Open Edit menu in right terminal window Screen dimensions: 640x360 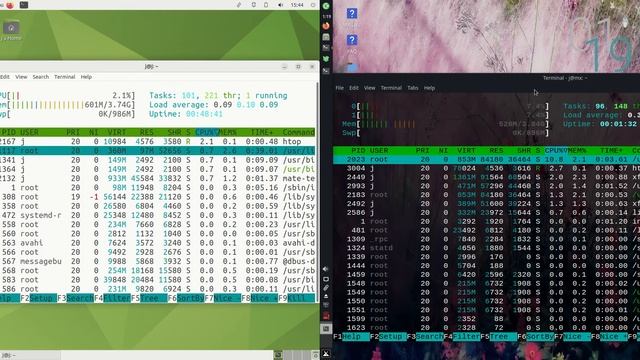(x=354, y=88)
